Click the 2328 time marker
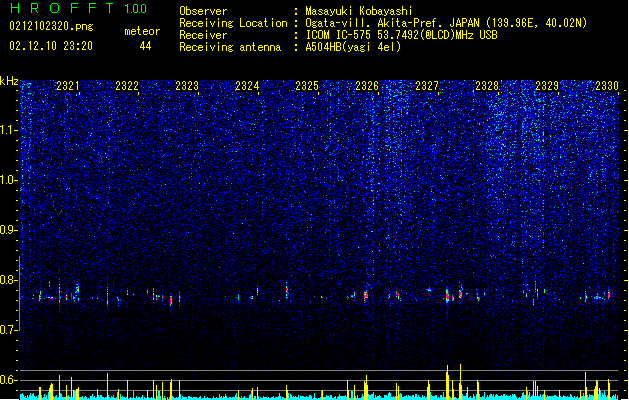Screen dimensions: 629x400 click(x=487, y=85)
